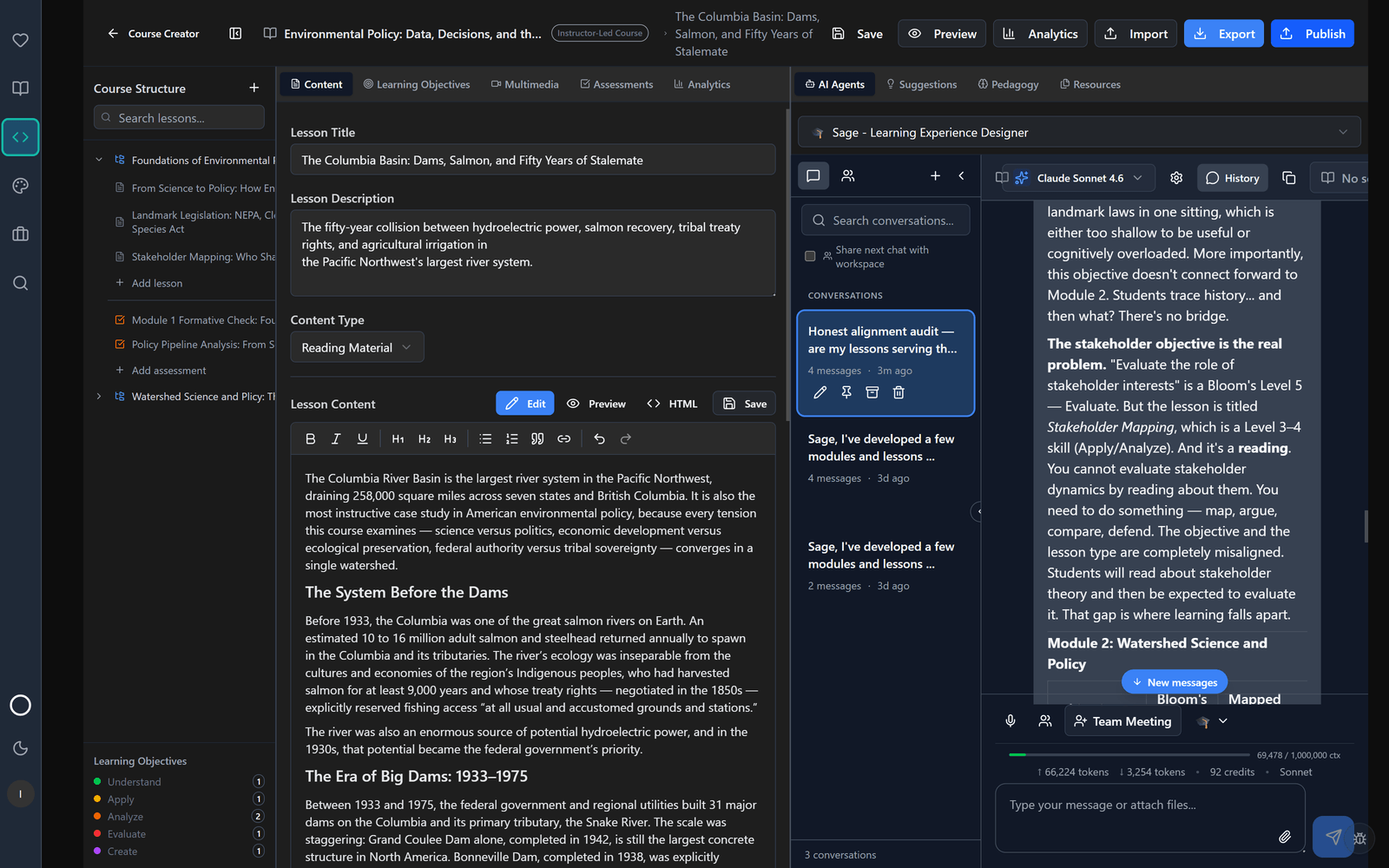Click the Export button
Image resolution: width=1389 pixels, height=868 pixels.
[x=1224, y=34]
